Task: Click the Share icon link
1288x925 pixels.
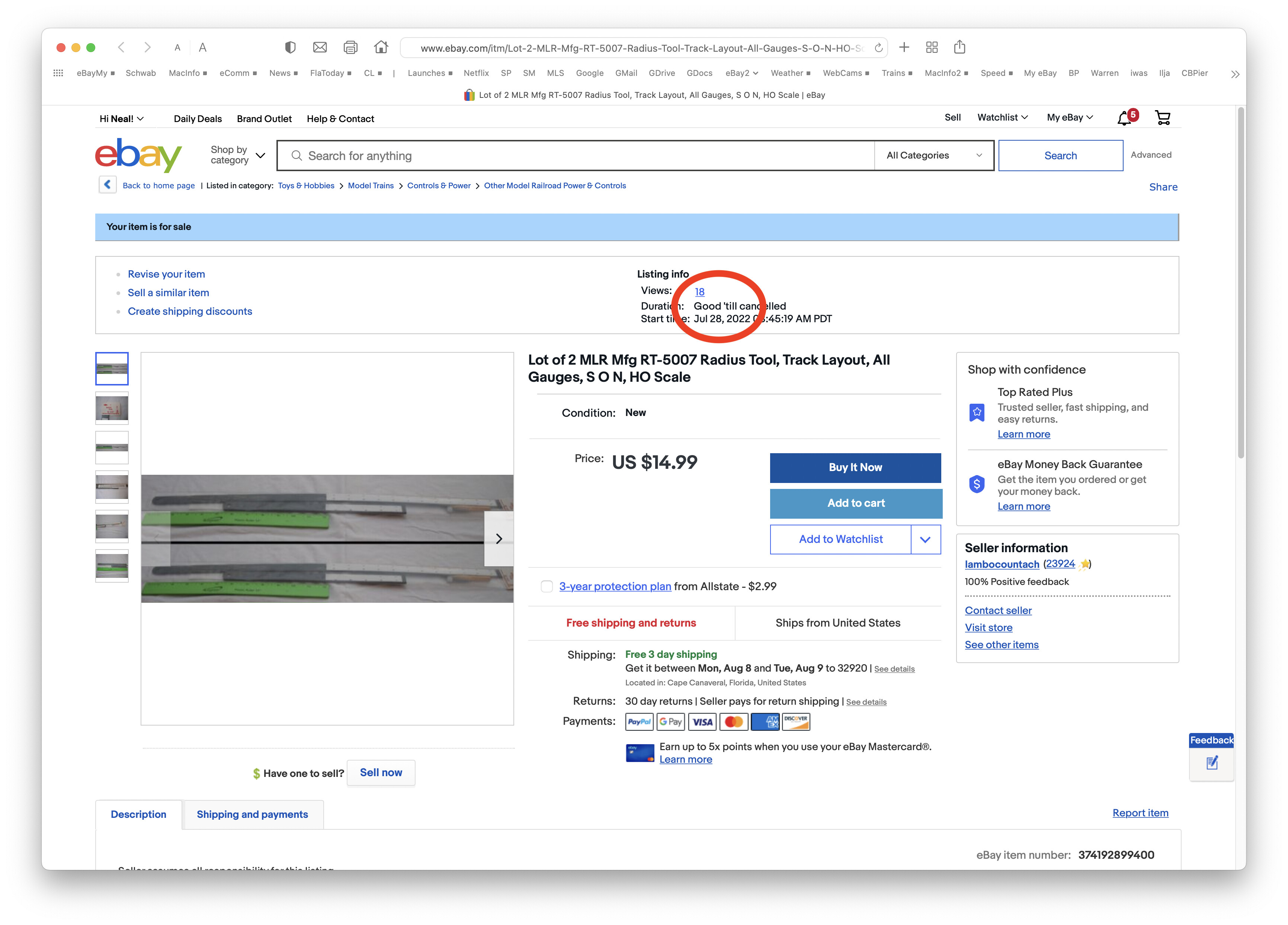Action: 1163,186
